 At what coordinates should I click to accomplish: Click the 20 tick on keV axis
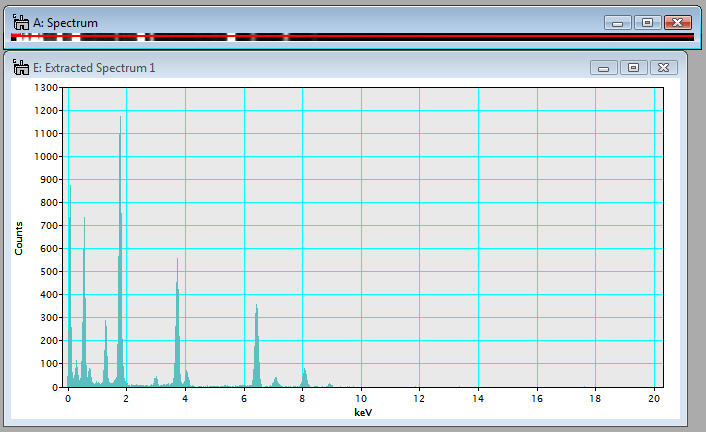coord(654,398)
